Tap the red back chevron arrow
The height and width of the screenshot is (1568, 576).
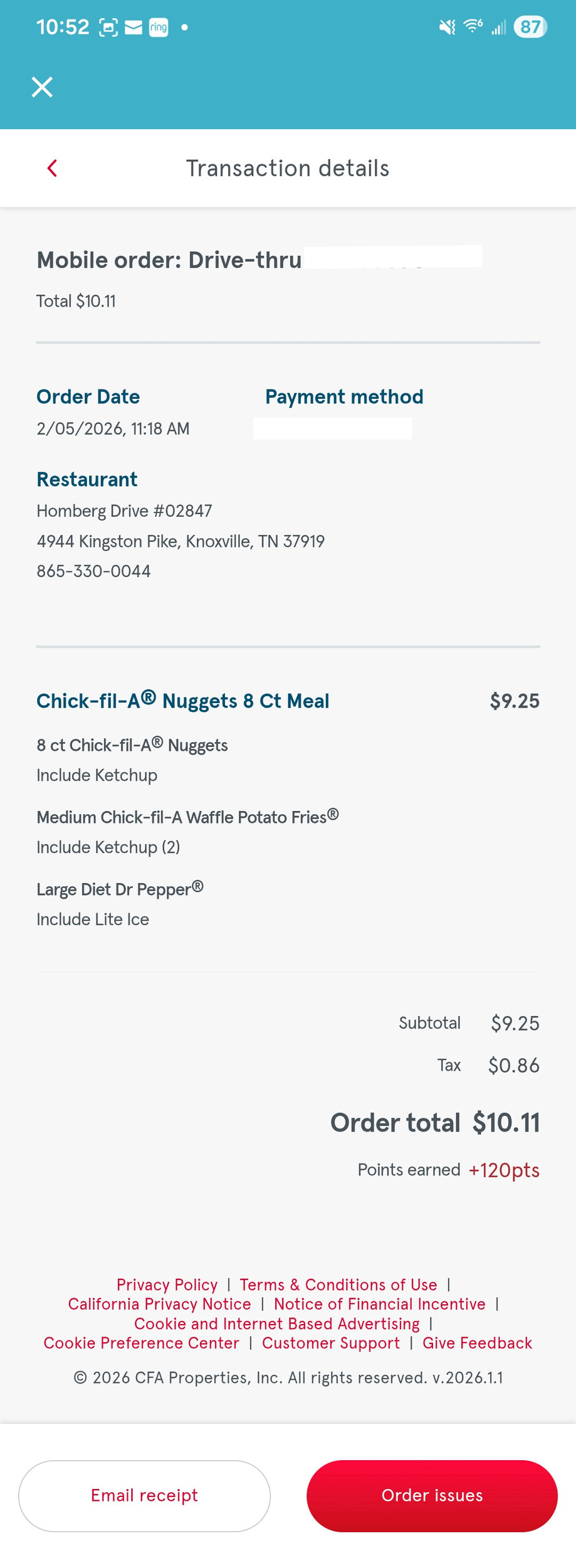(52, 168)
